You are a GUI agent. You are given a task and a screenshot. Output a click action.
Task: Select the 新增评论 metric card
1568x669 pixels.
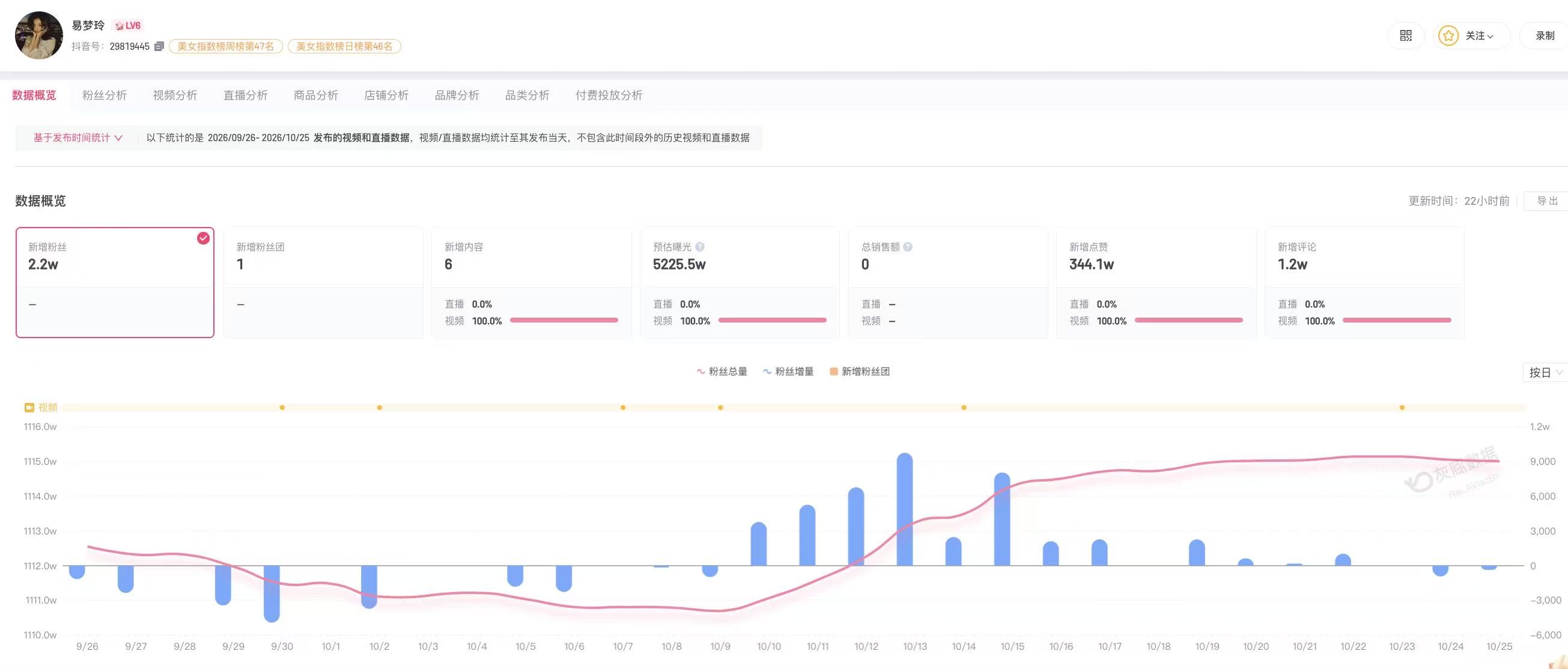point(1364,282)
